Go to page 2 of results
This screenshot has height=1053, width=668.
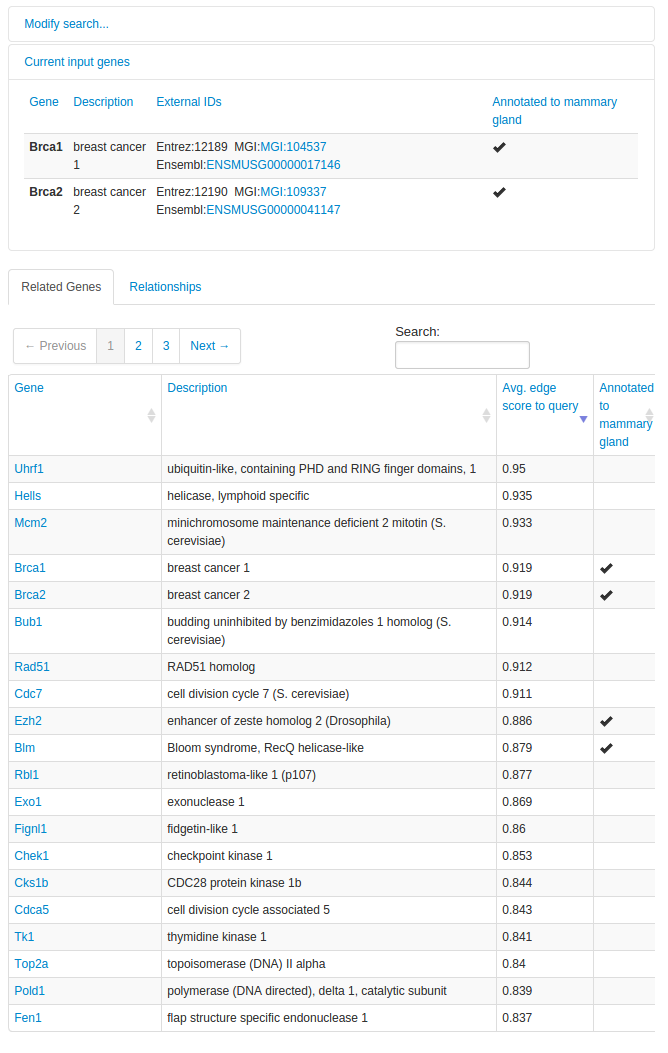[138, 346]
